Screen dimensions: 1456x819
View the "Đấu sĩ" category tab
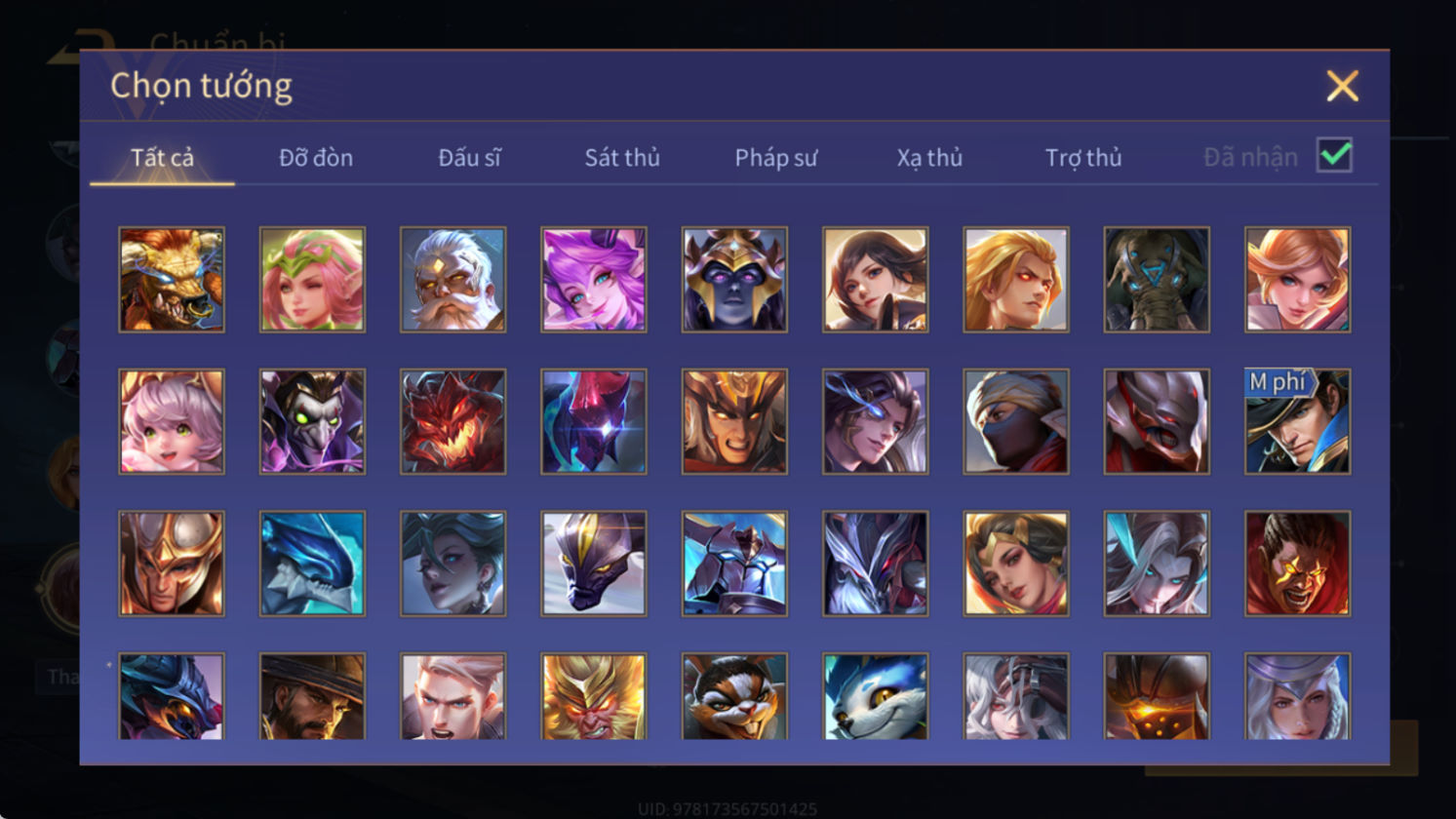(x=469, y=157)
